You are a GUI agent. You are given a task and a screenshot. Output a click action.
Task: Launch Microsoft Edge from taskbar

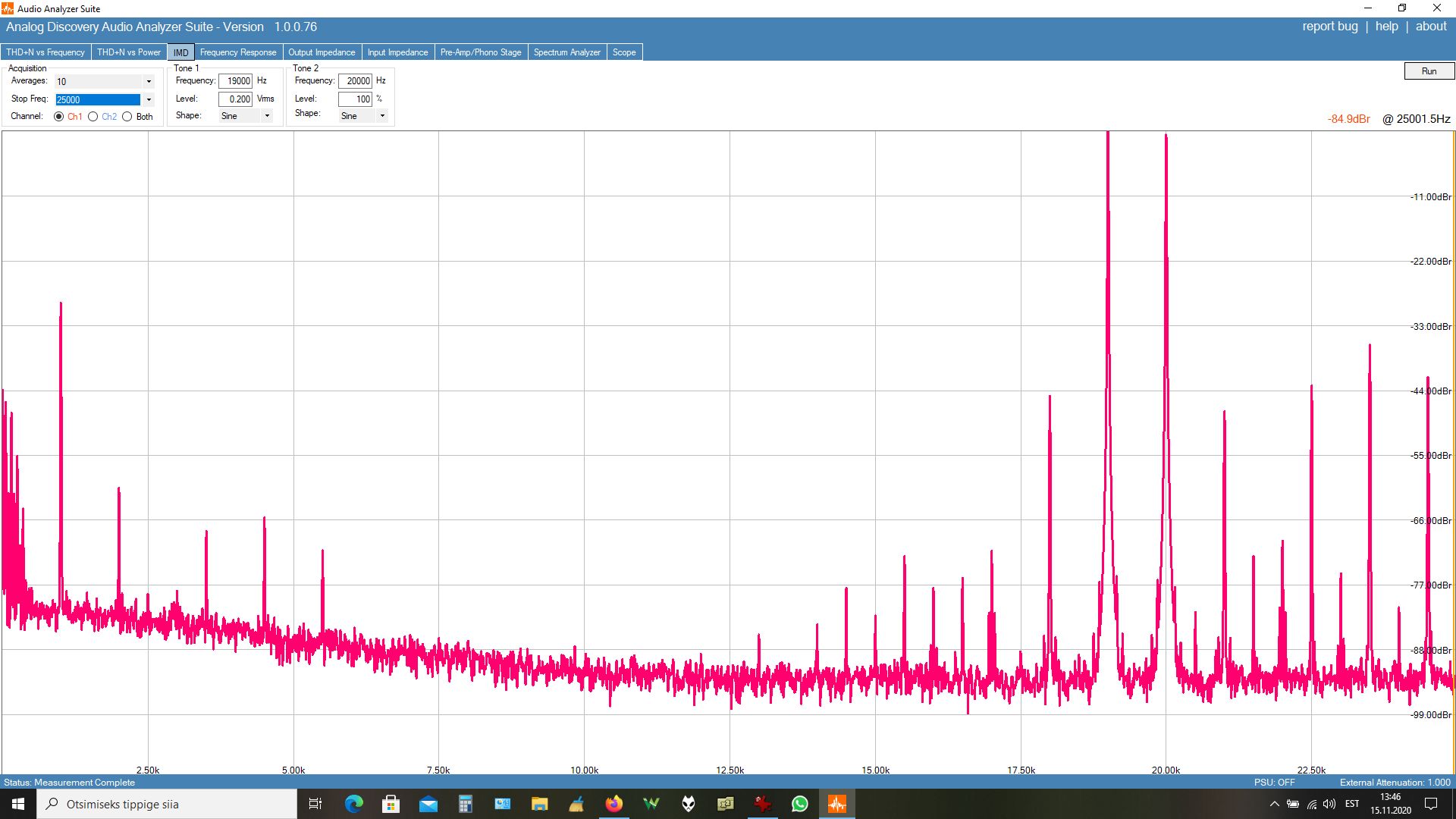(354, 804)
